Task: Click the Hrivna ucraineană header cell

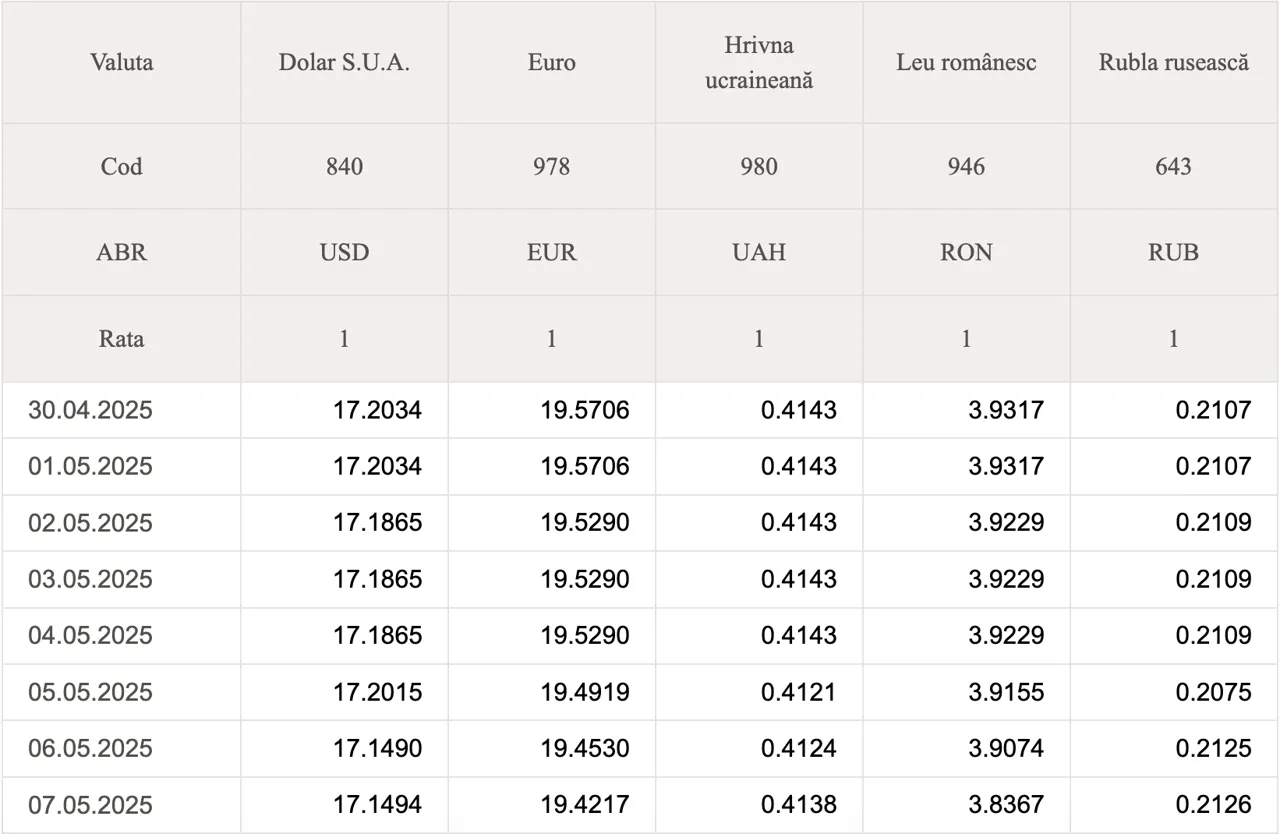Action: pyautogui.click(x=758, y=62)
